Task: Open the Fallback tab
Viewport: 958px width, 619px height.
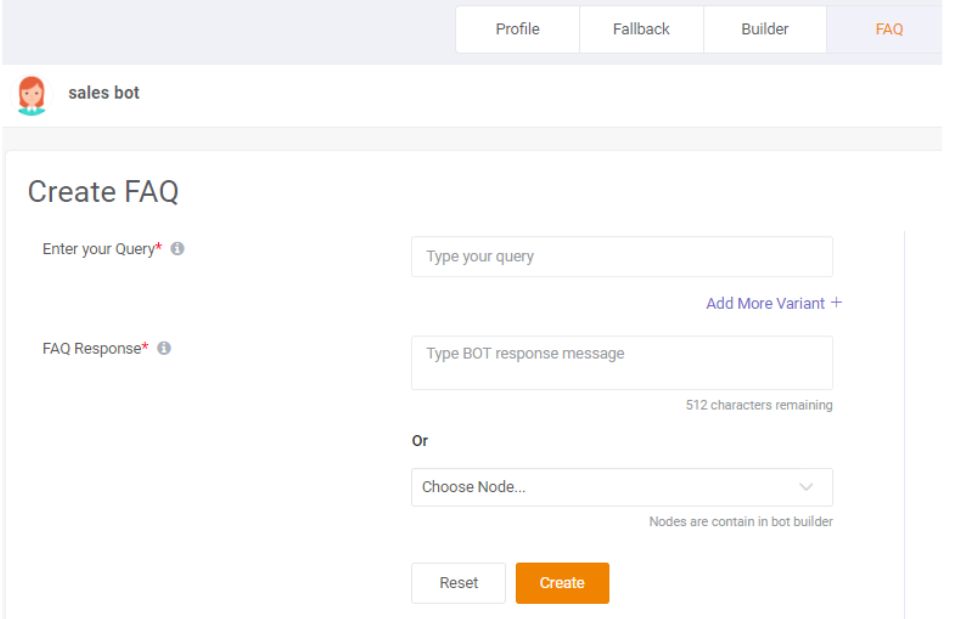Action: [642, 29]
